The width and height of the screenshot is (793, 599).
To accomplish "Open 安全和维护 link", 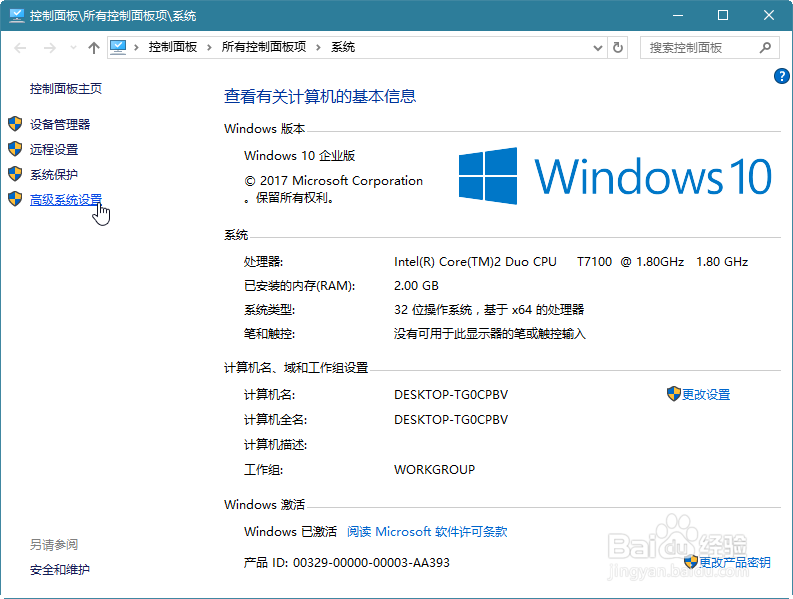I will click(60, 570).
